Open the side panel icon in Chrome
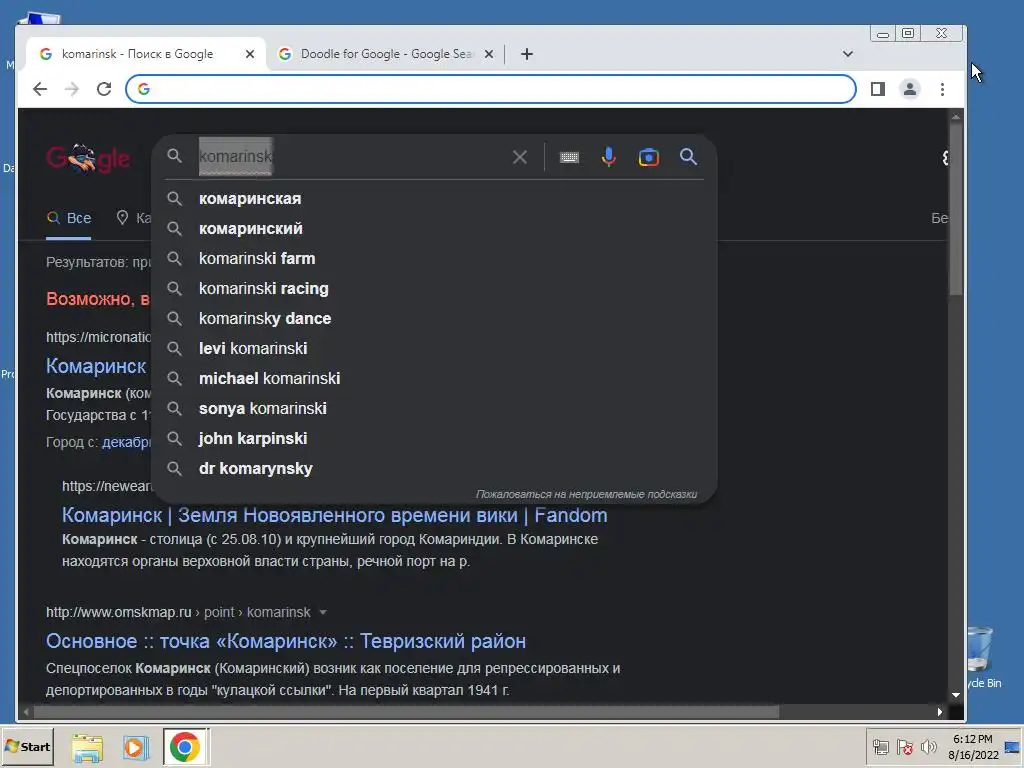This screenshot has height=768, width=1024. [878, 89]
